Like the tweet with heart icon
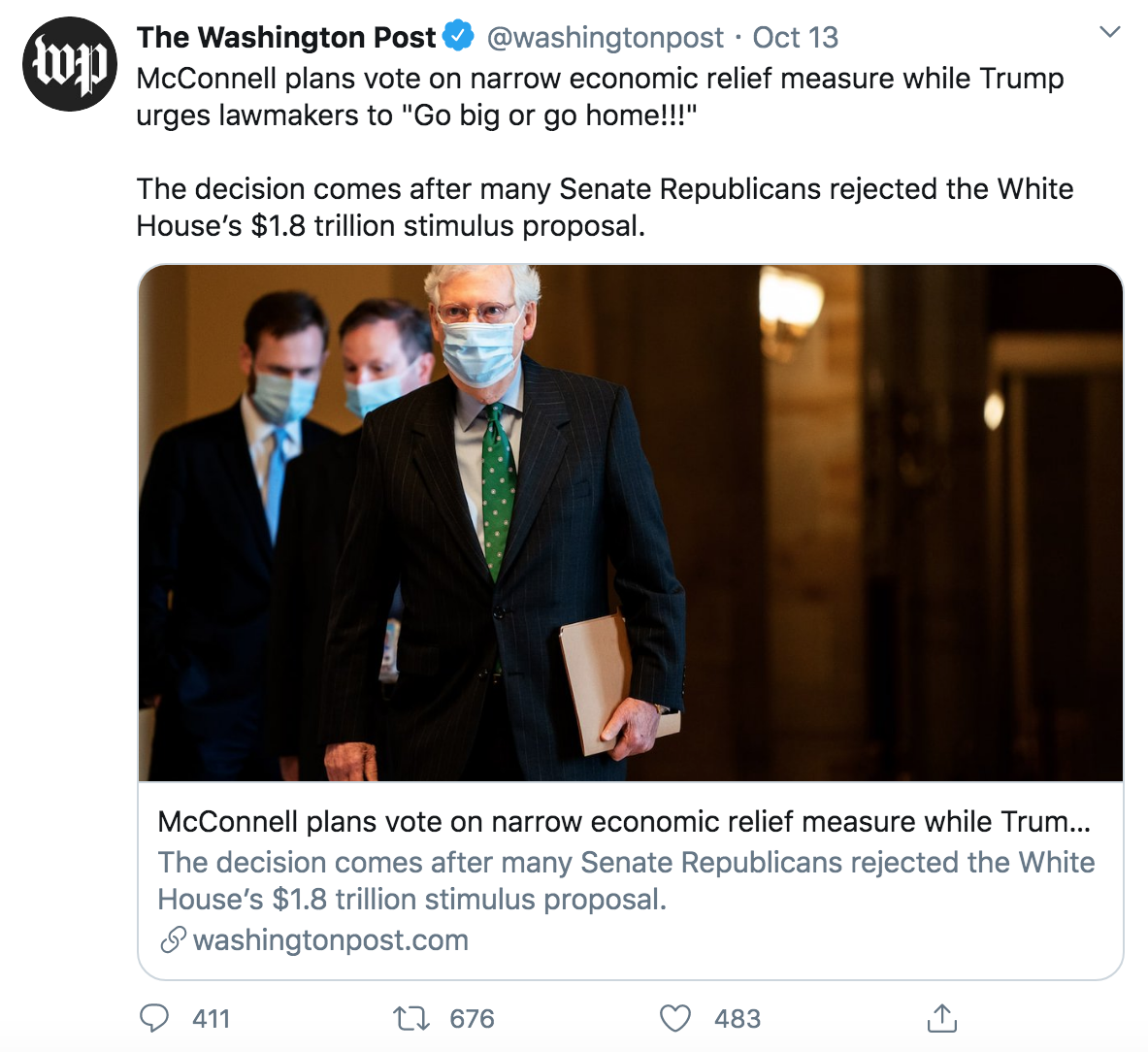Screen dimensions: 1148x1052 coord(675,1018)
